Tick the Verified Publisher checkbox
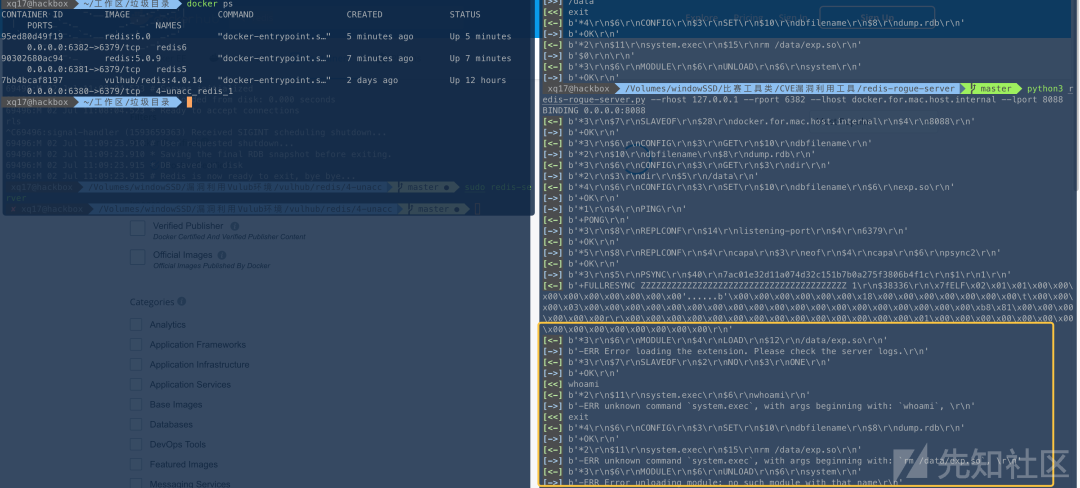The height and width of the screenshot is (488, 1080). [138, 228]
